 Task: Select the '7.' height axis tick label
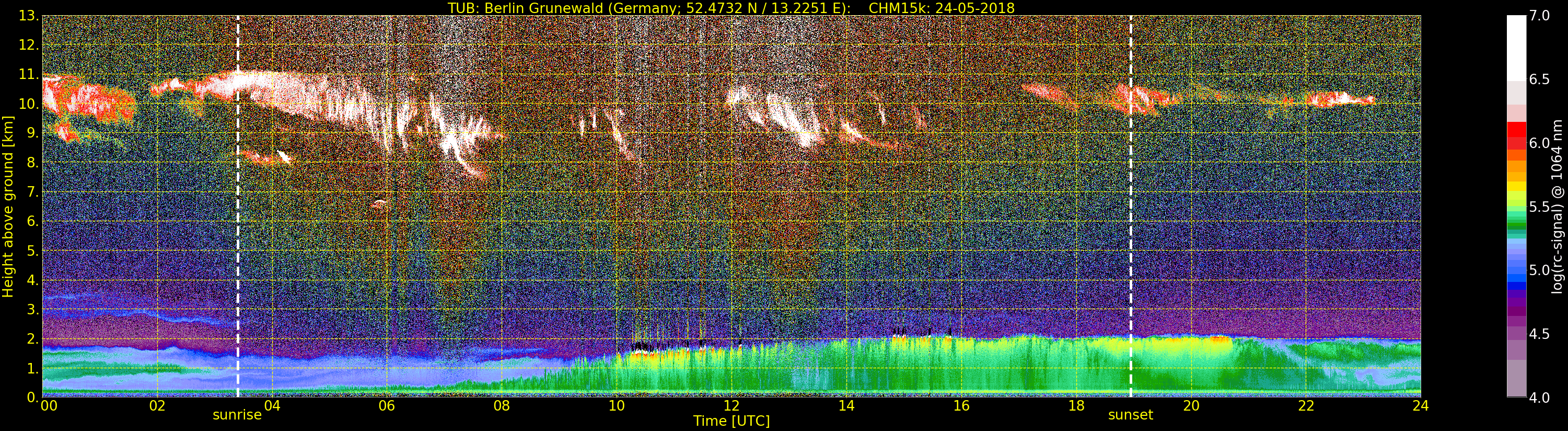click(x=33, y=192)
